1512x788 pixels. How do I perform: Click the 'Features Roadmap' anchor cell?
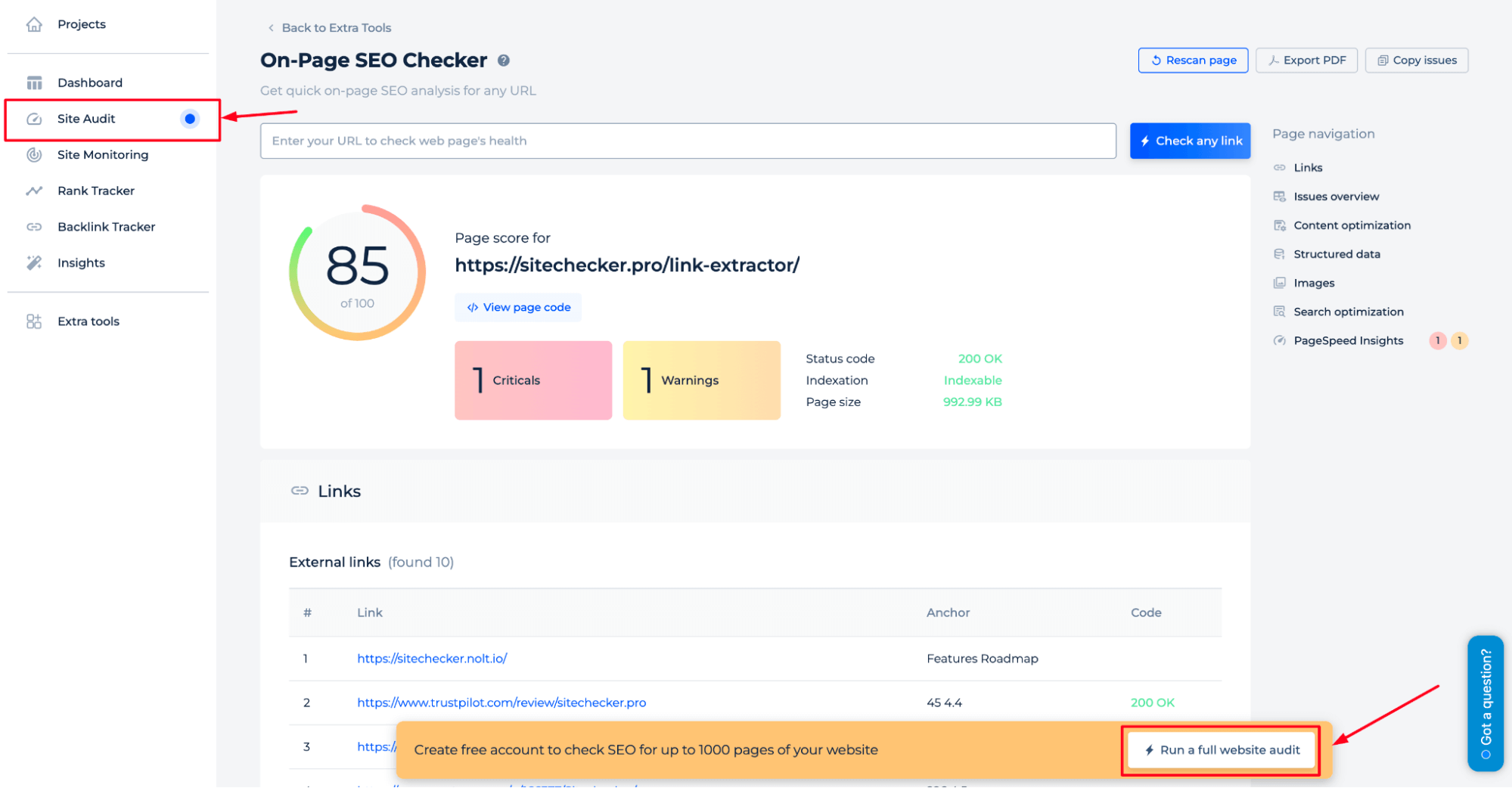tap(983, 659)
